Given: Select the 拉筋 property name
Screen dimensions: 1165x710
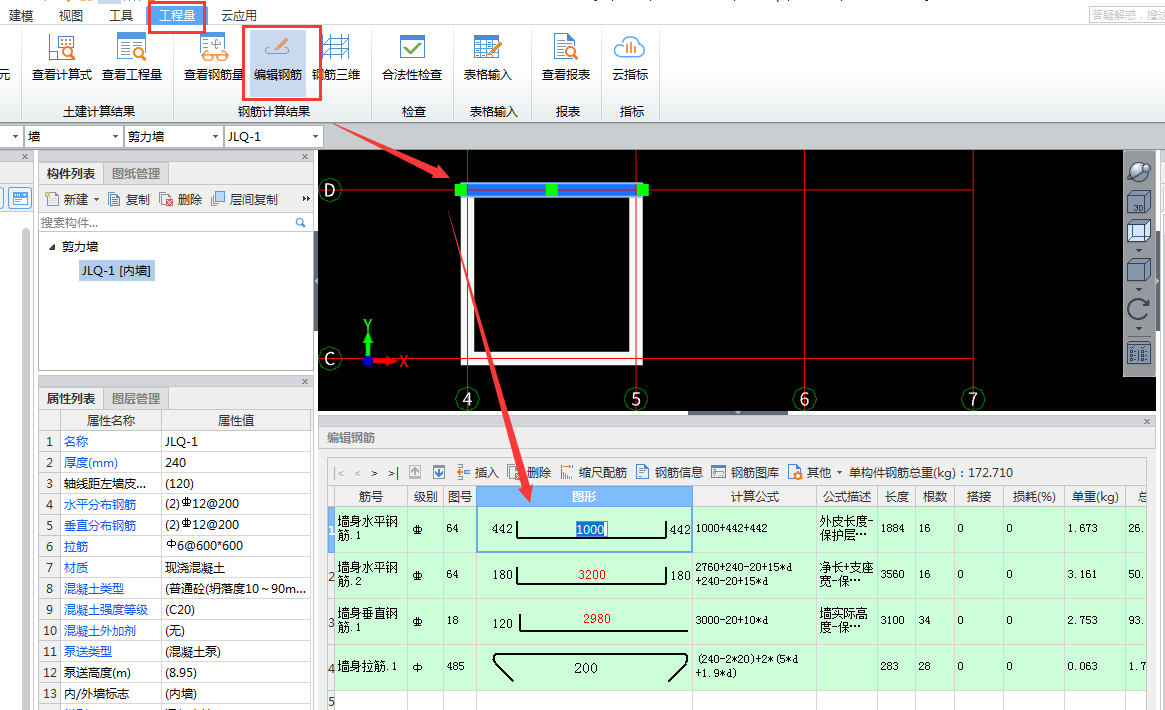Looking at the screenshot, I should pos(76,547).
